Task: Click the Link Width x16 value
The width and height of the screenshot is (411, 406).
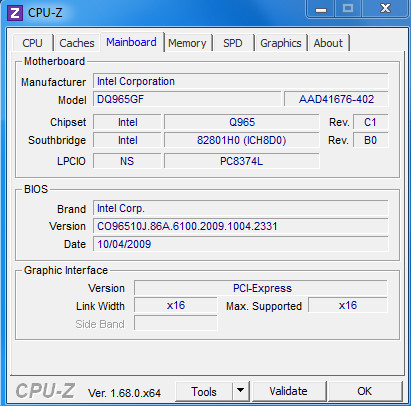Action: 176,305
